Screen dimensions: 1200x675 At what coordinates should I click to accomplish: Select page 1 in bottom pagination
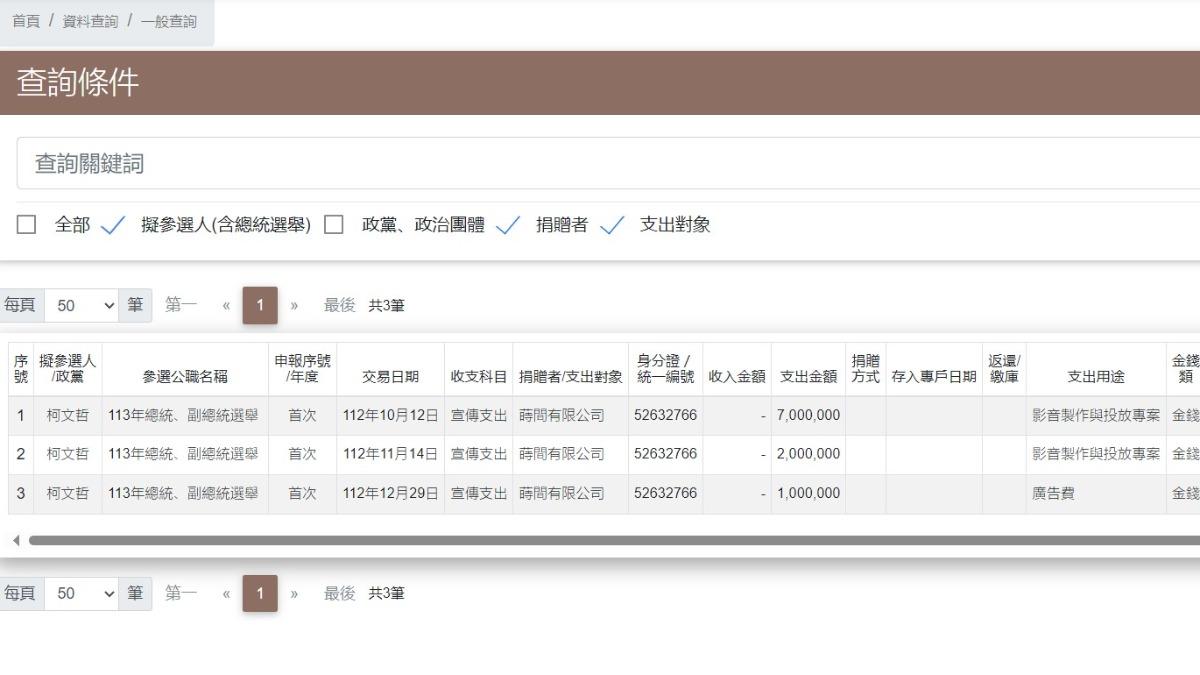[x=260, y=594]
